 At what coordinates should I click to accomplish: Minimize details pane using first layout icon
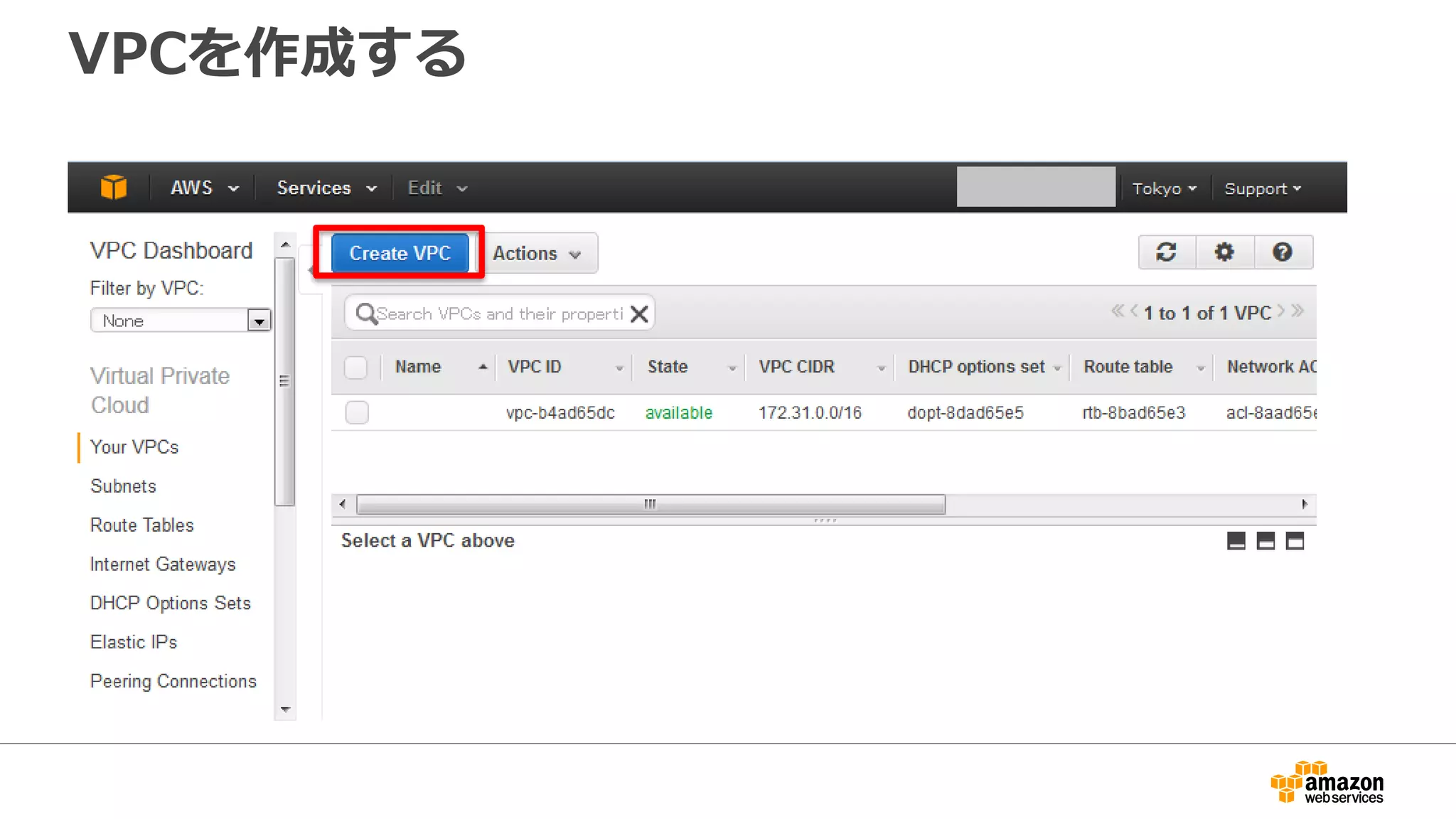(1236, 541)
